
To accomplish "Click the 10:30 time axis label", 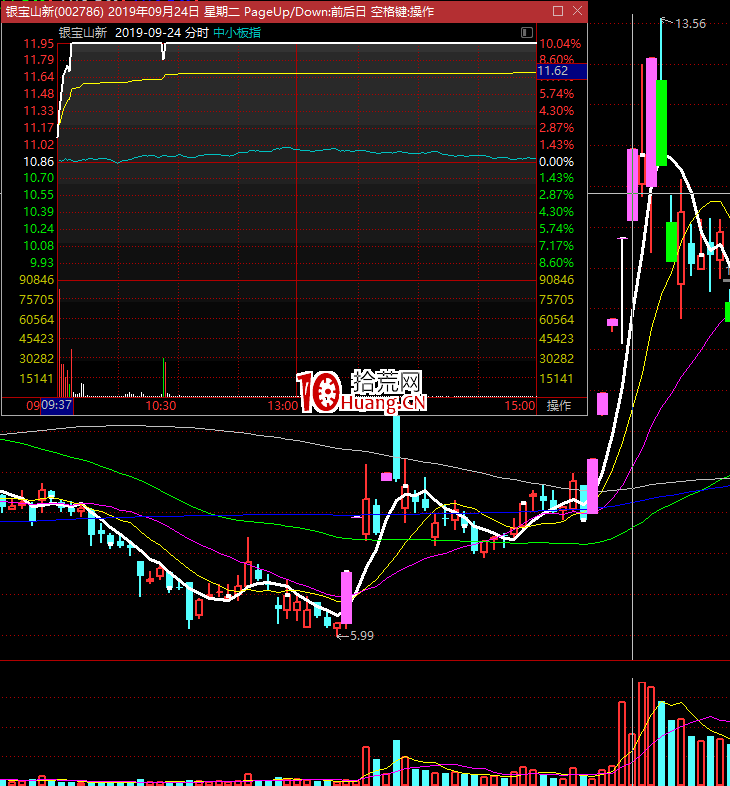I will click(x=160, y=406).
